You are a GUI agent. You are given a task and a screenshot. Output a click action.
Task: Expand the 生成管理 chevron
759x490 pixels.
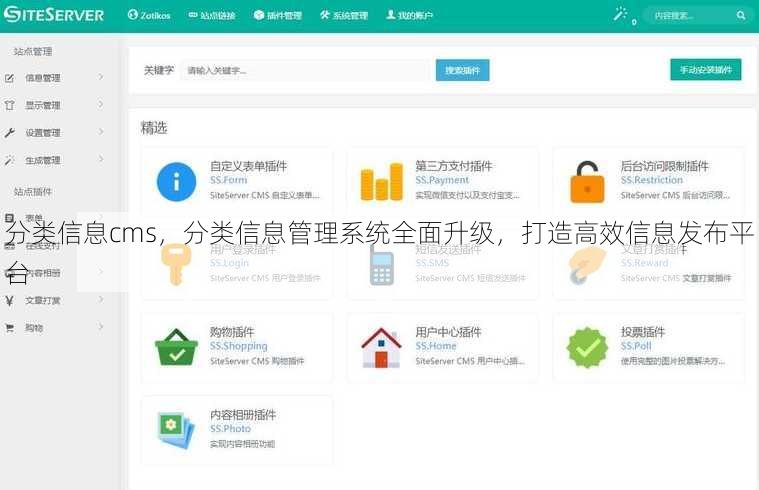coord(100,159)
